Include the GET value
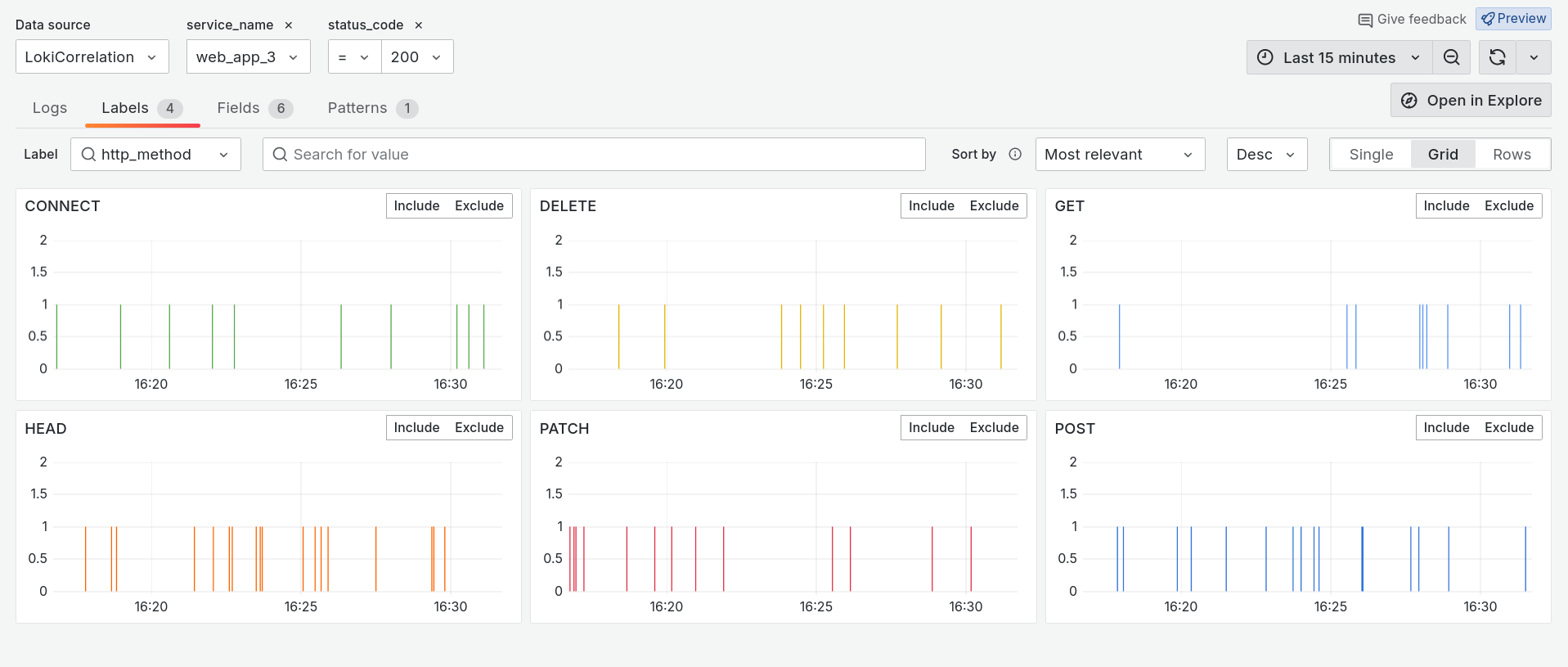1568x667 pixels. [1447, 205]
